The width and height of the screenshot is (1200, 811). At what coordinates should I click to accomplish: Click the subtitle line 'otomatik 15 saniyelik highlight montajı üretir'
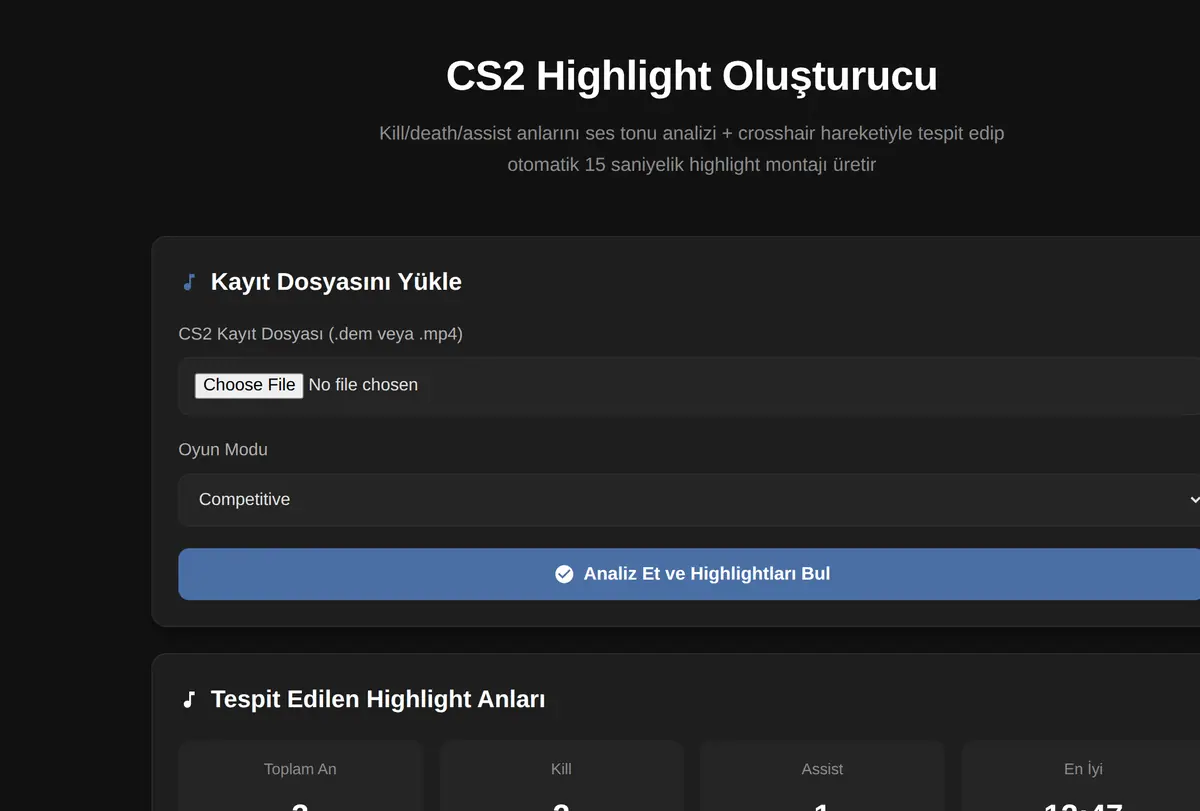[692, 165]
